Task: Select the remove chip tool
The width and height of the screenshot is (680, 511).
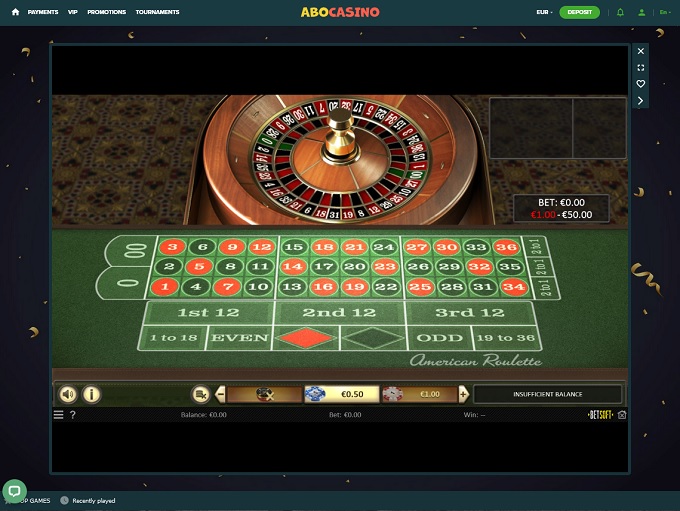Action: (264, 394)
